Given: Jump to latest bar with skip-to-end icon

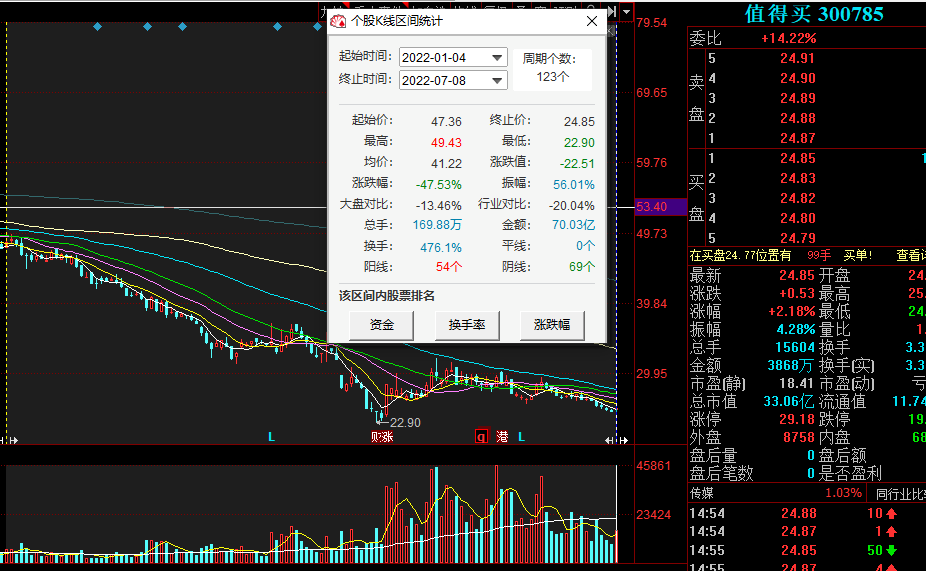Looking at the screenshot, I should (612, 11).
